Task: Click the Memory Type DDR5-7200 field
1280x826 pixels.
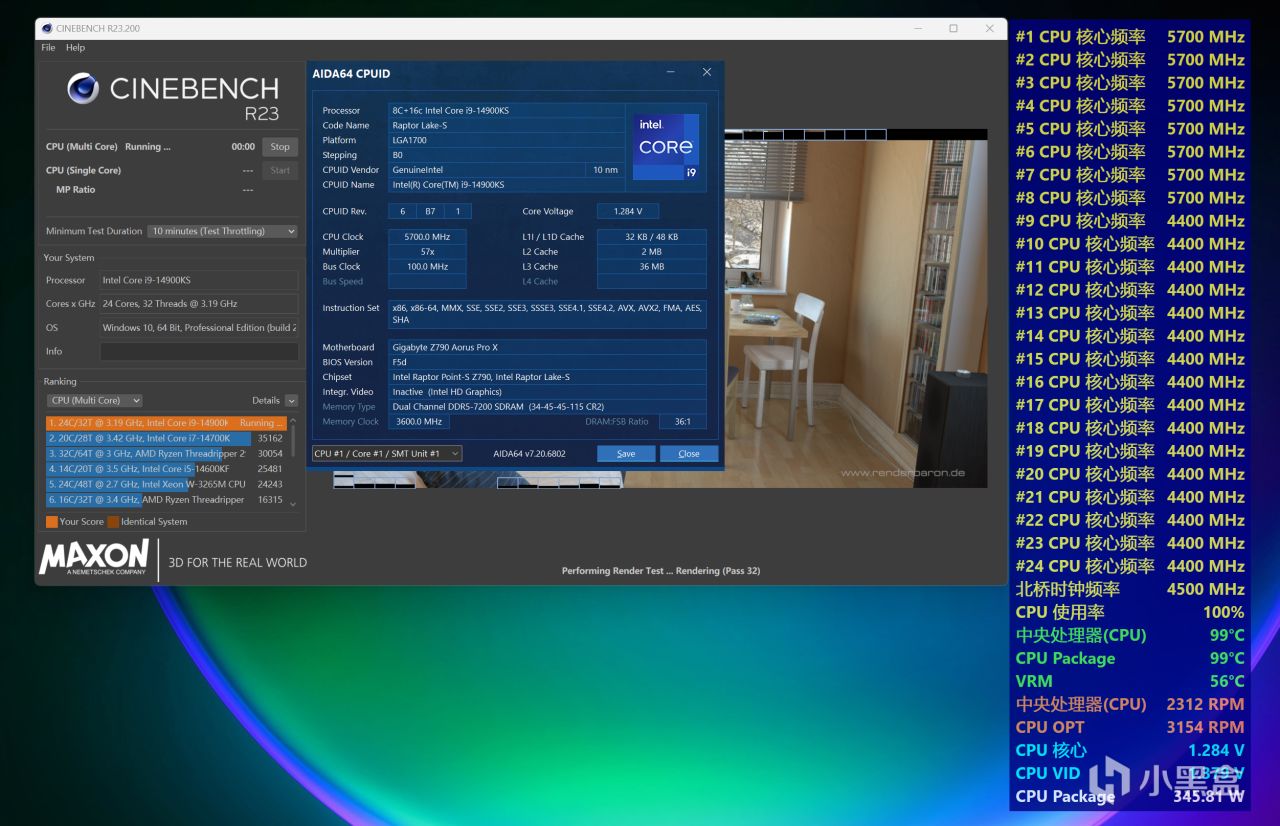Action: 547,407
